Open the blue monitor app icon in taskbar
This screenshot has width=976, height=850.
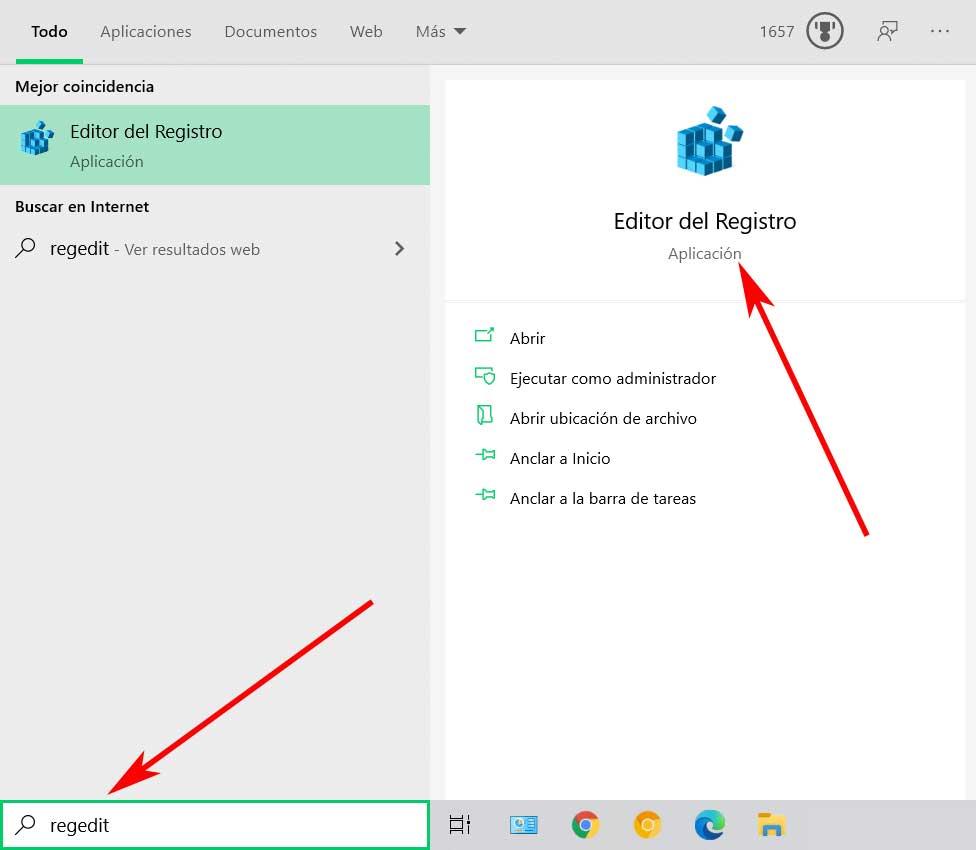coord(523,825)
